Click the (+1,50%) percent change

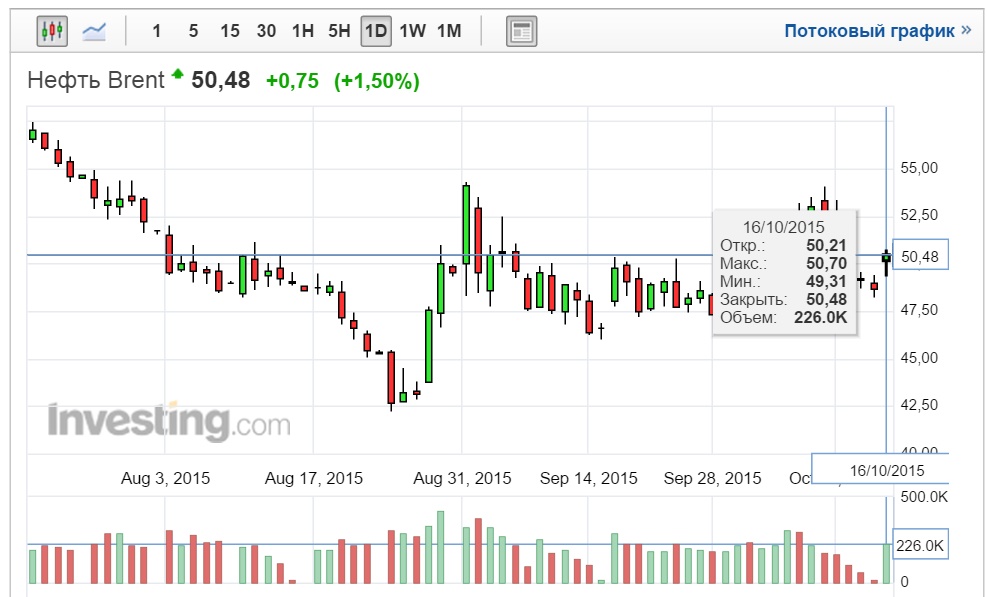click(x=376, y=82)
